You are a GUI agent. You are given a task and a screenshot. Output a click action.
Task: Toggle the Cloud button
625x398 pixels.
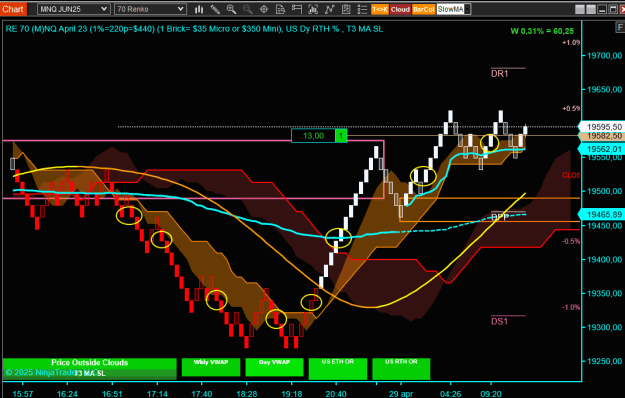[400, 9]
